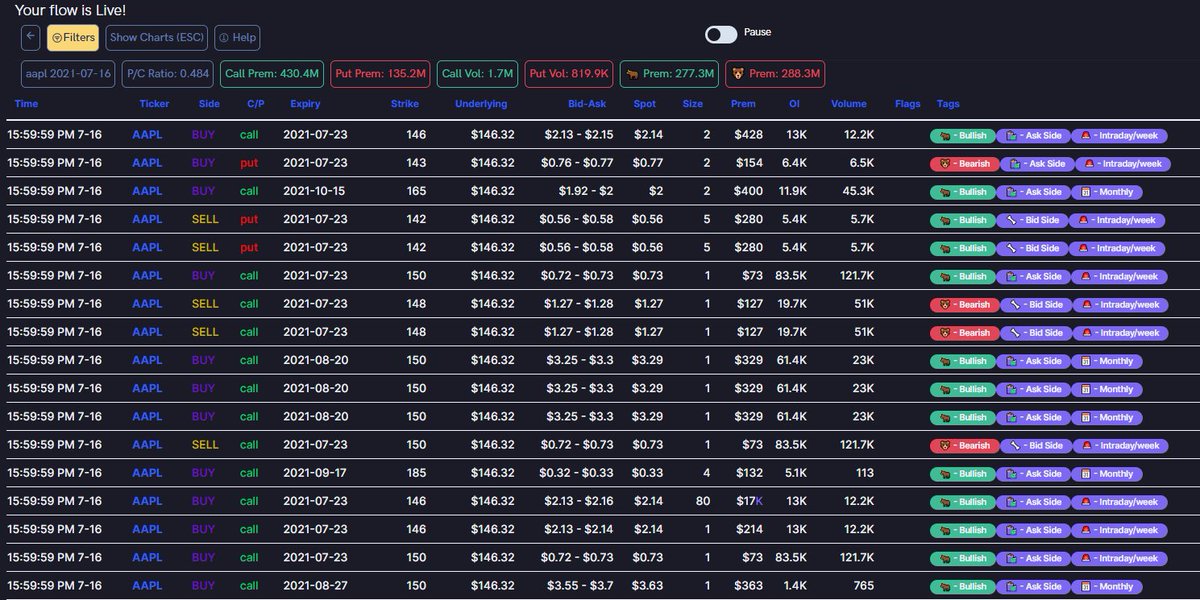Sort by the Underlying column header

pos(481,103)
